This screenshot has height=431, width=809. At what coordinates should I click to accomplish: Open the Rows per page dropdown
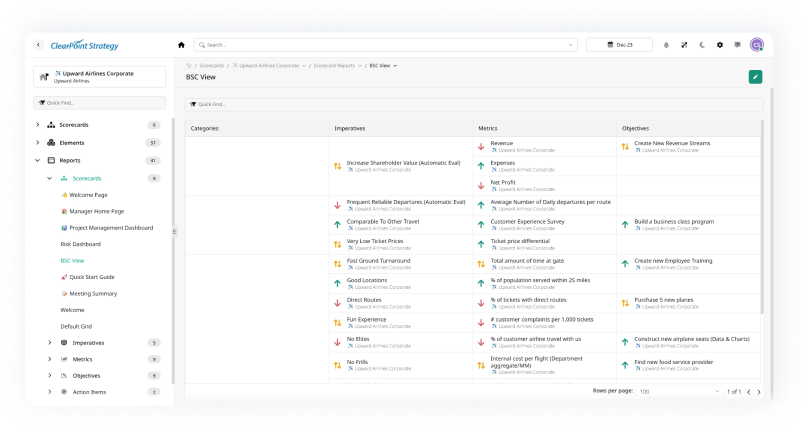pos(679,392)
